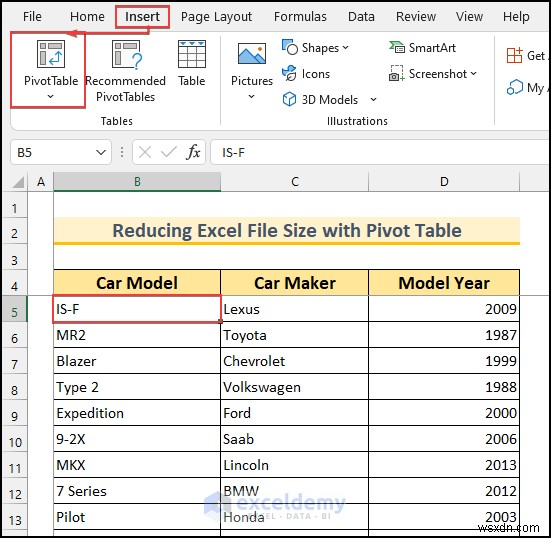
Task: Click the Get Add-ins icon
Action: 514,56
